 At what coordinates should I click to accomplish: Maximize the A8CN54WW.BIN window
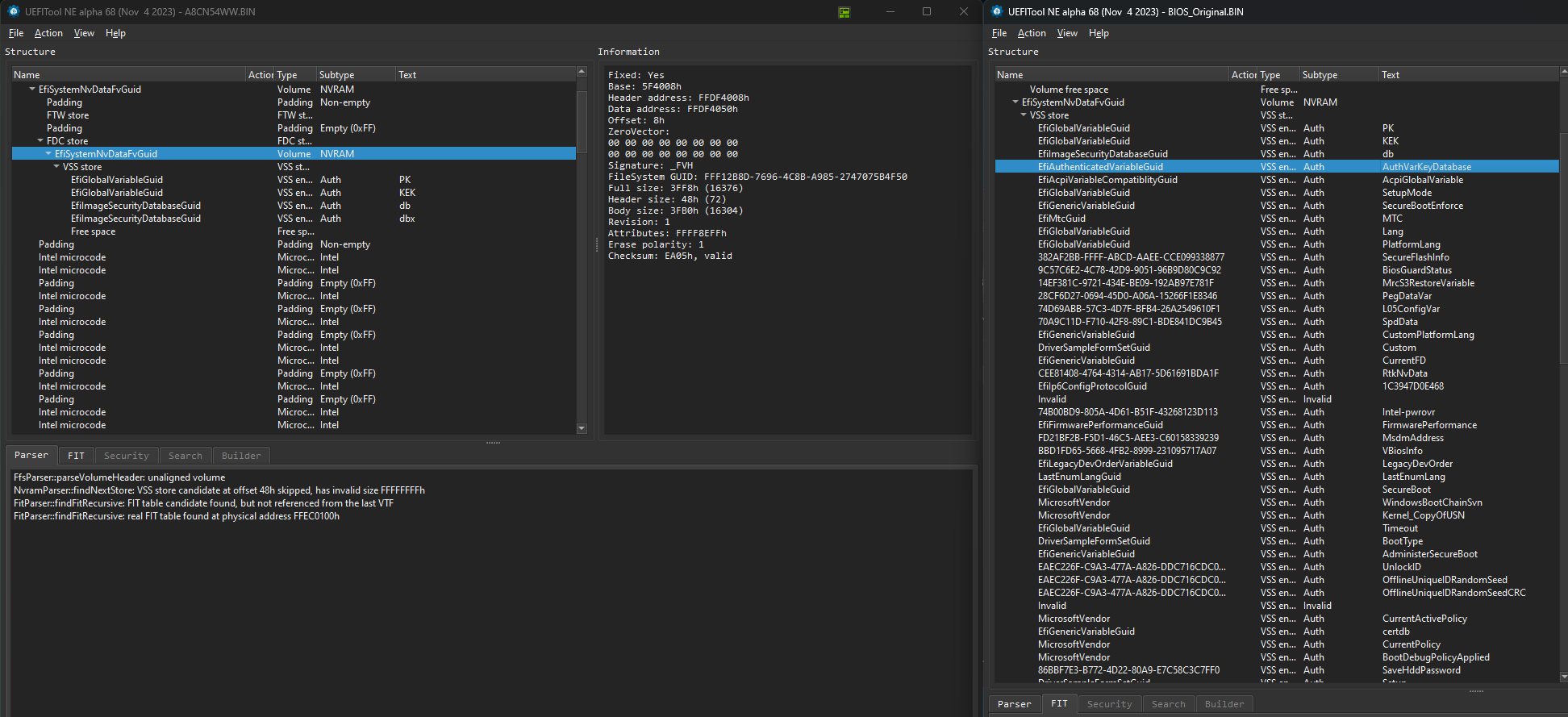pos(927,11)
